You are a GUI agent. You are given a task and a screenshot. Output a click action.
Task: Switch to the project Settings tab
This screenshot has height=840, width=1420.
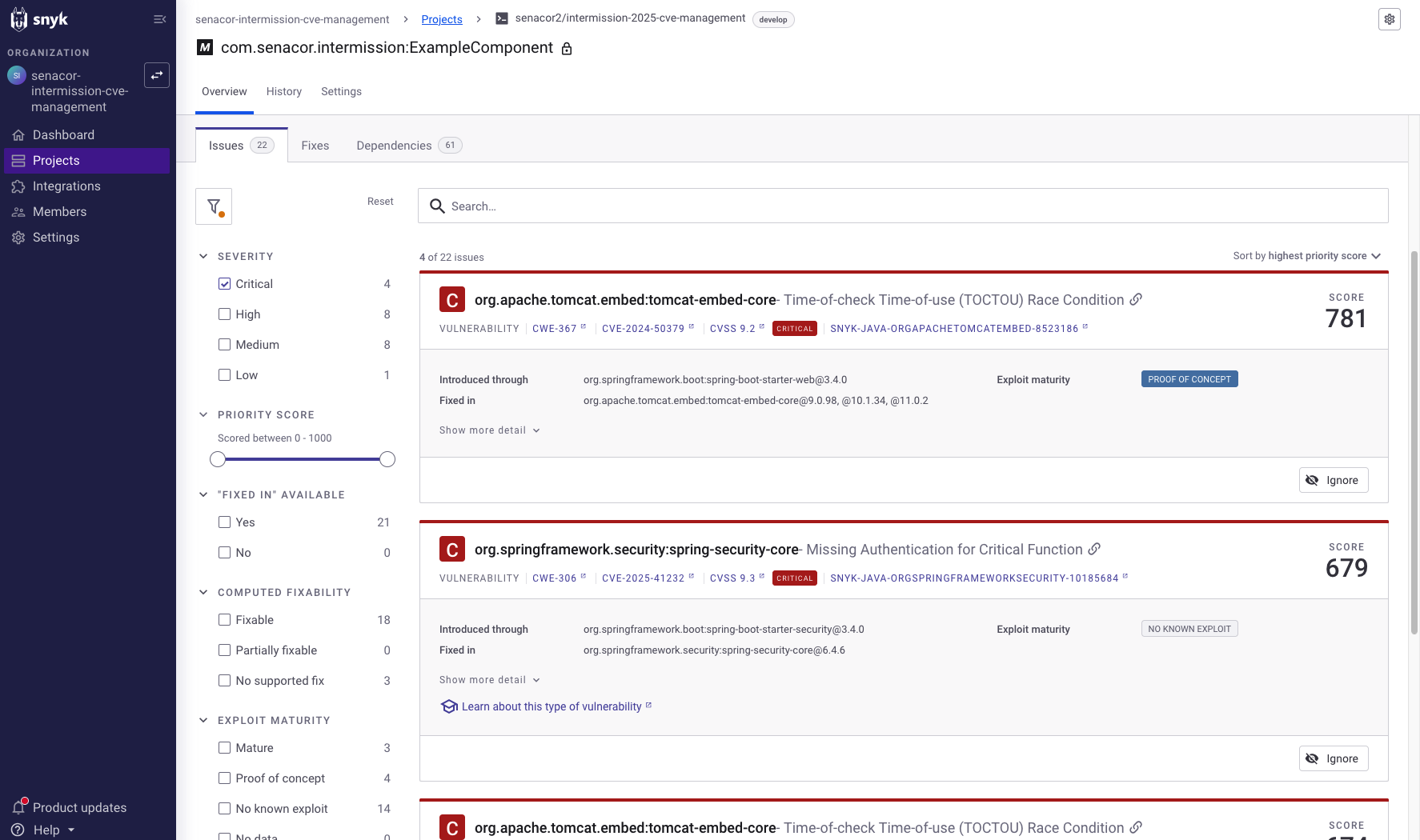341,91
